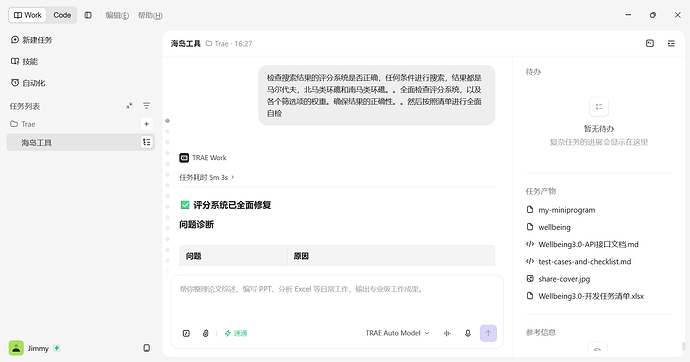Open Wellbeing3.0-开发任务清单.xlsx file

pos(585,296)
